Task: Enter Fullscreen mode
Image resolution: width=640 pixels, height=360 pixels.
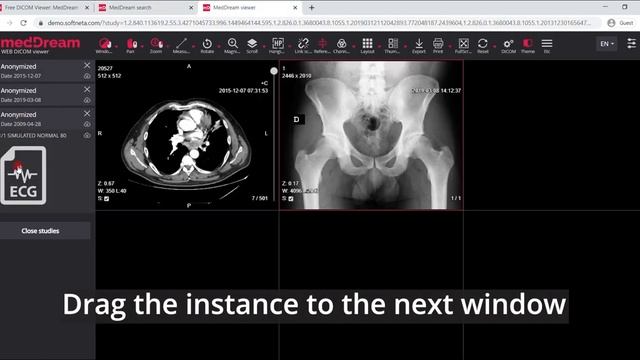Action: pyautogui.click(x=463, y=45)
